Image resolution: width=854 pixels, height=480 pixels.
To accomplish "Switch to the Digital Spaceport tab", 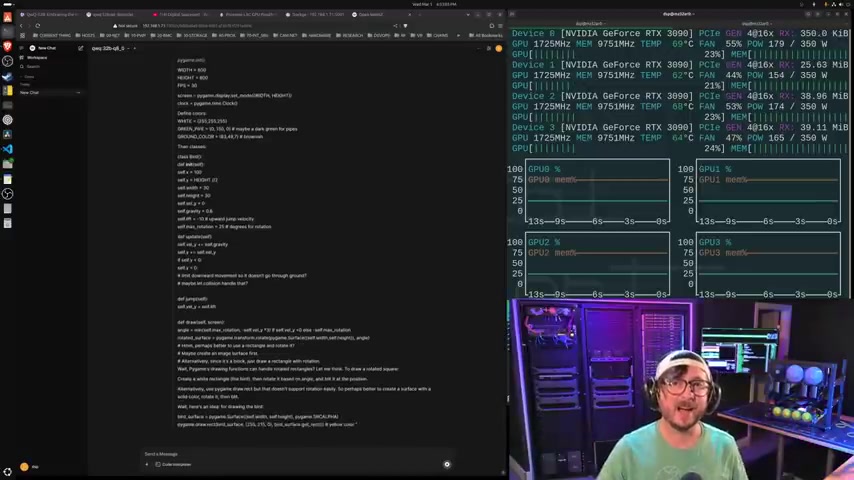I will click(x=183, y=15).
